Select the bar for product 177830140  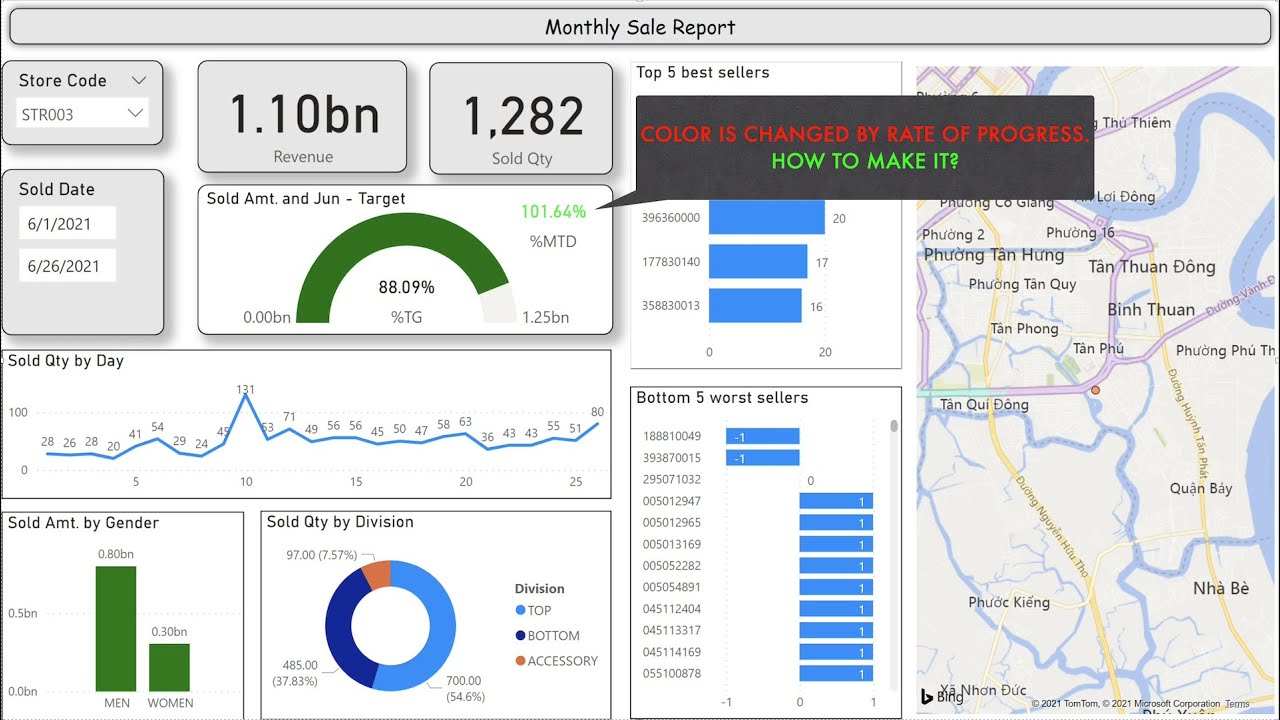[758, 262]
